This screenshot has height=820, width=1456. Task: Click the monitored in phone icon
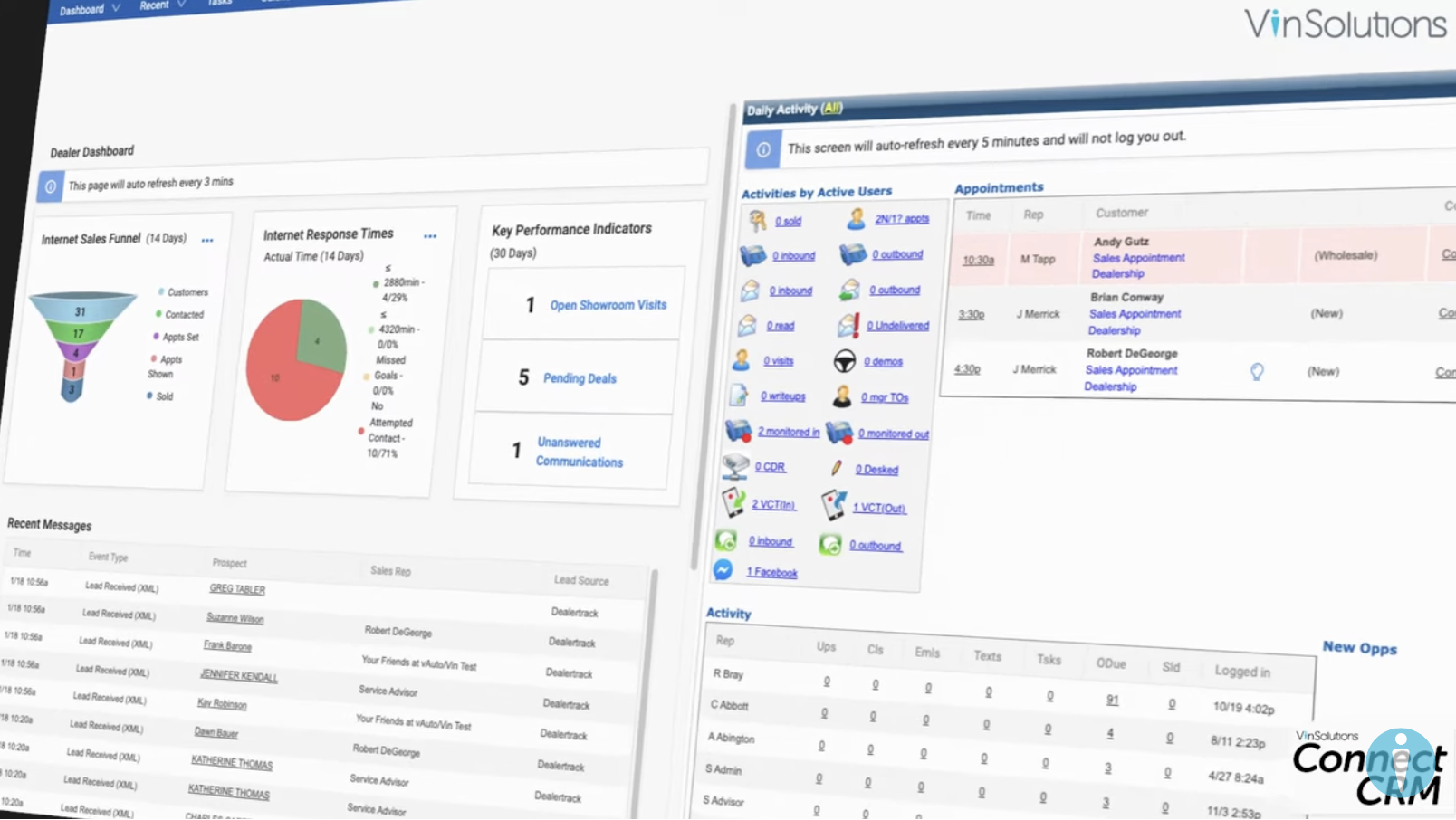739,432
